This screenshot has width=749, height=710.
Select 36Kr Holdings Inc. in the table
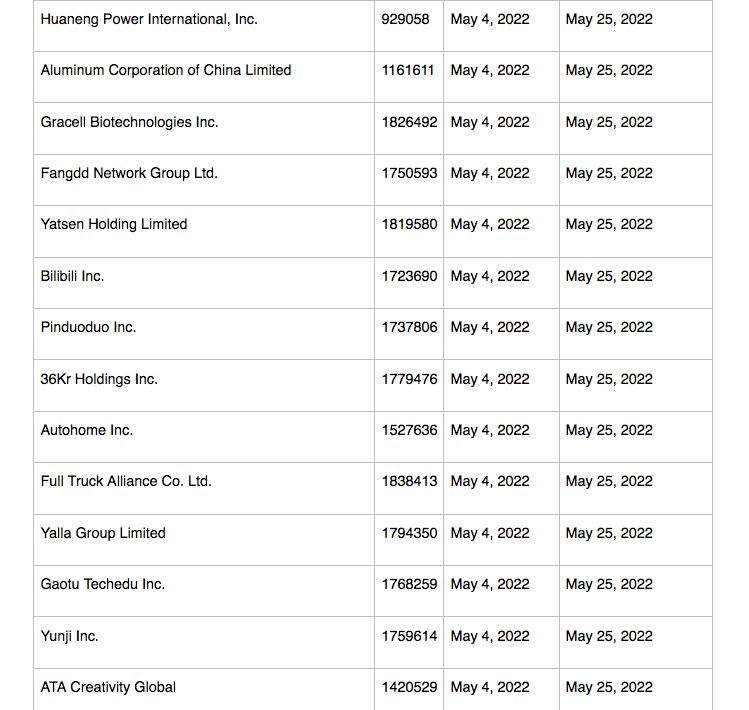point(99,379)
